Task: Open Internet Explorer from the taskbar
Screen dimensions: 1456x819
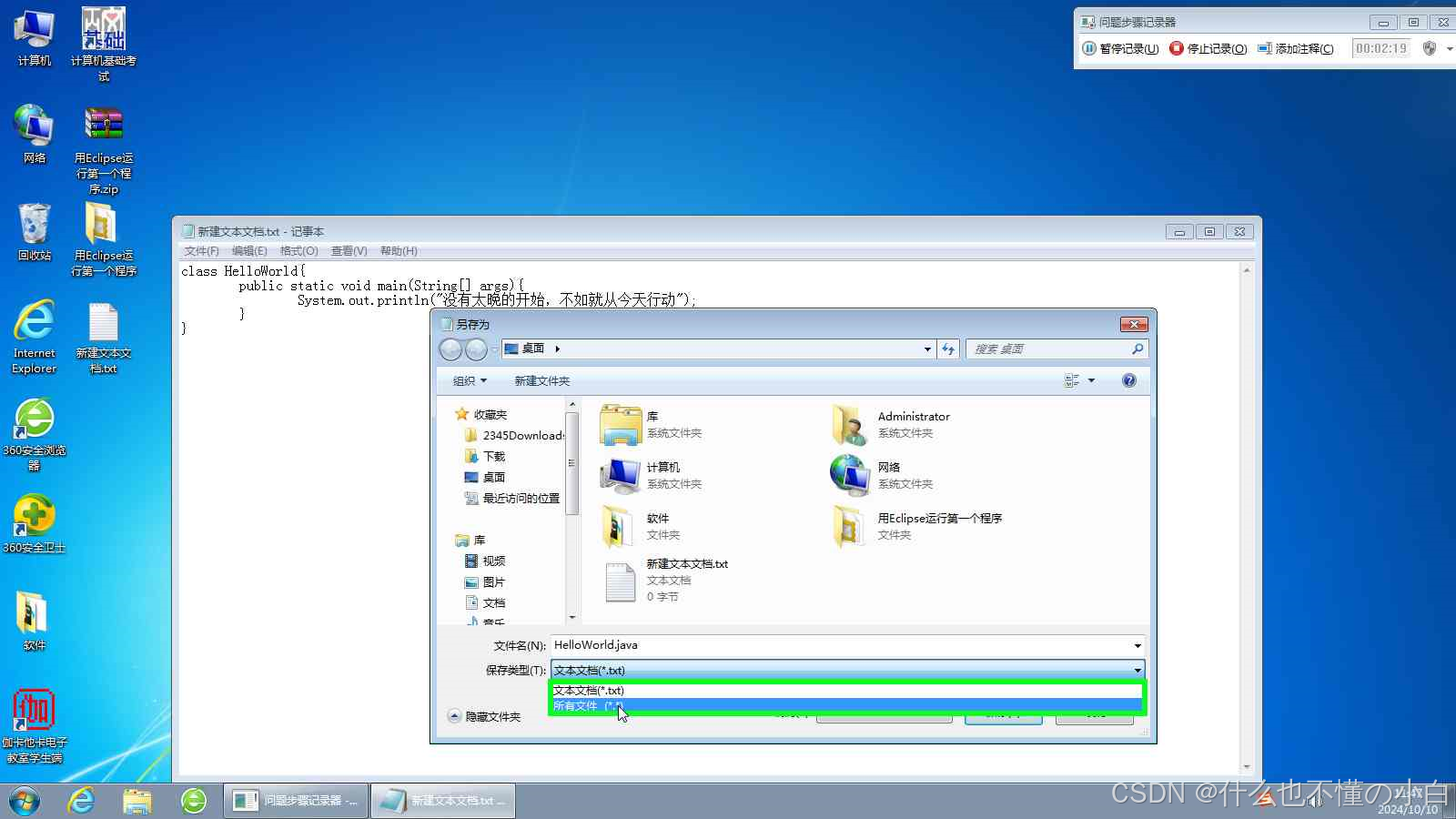Action: pos(81,801)
